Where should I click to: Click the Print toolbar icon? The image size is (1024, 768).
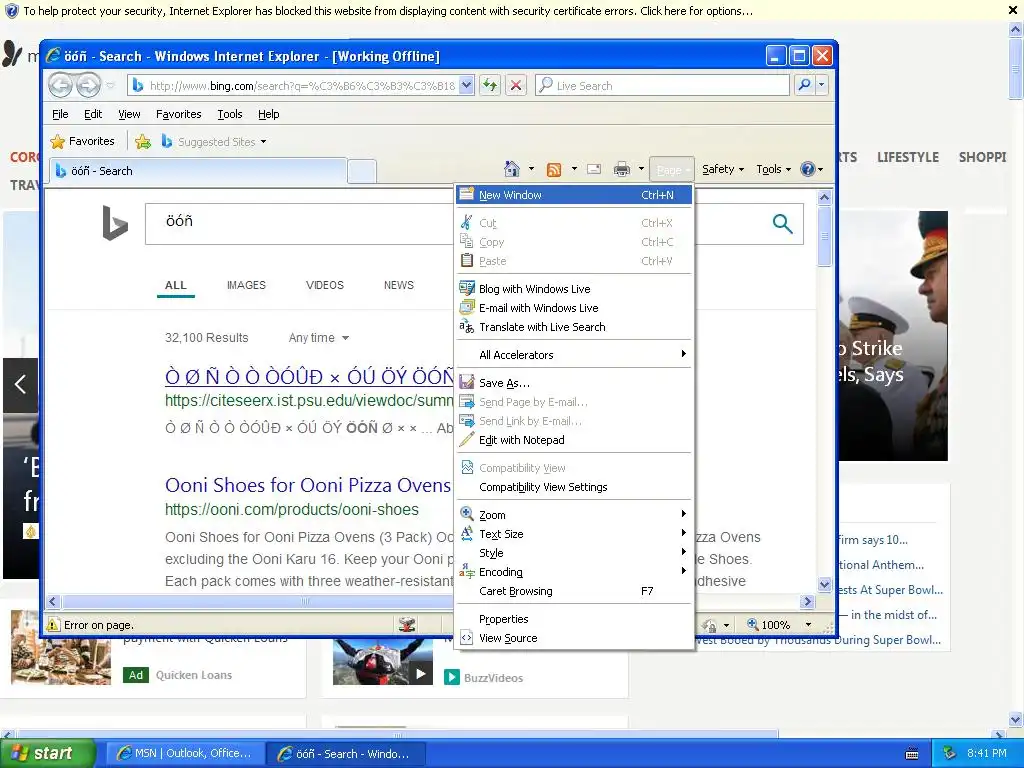coord(622,170)
